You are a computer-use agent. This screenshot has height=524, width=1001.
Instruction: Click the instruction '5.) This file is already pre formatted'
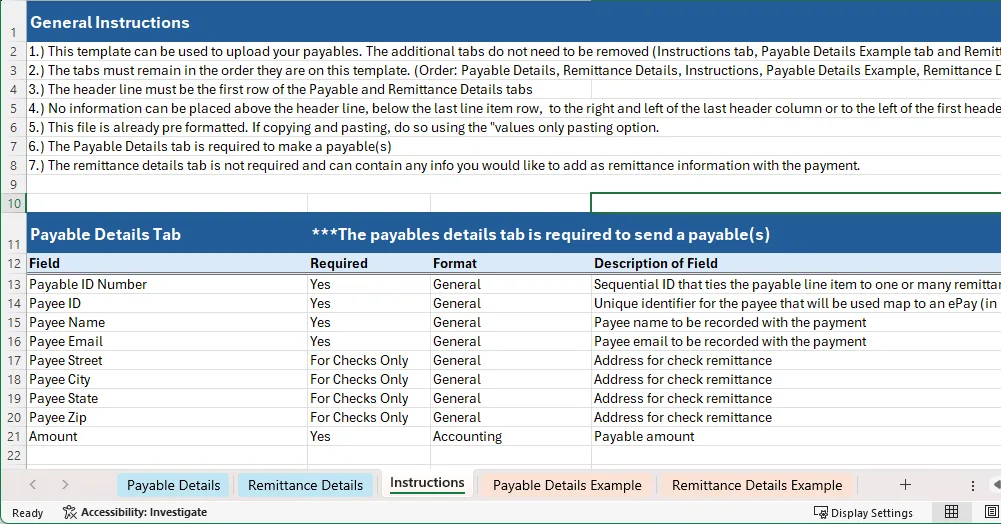(x=343, y=127)
